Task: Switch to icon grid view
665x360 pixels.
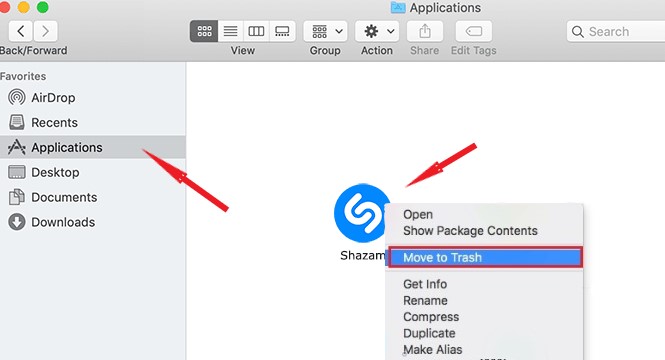Action: point(204,31)
